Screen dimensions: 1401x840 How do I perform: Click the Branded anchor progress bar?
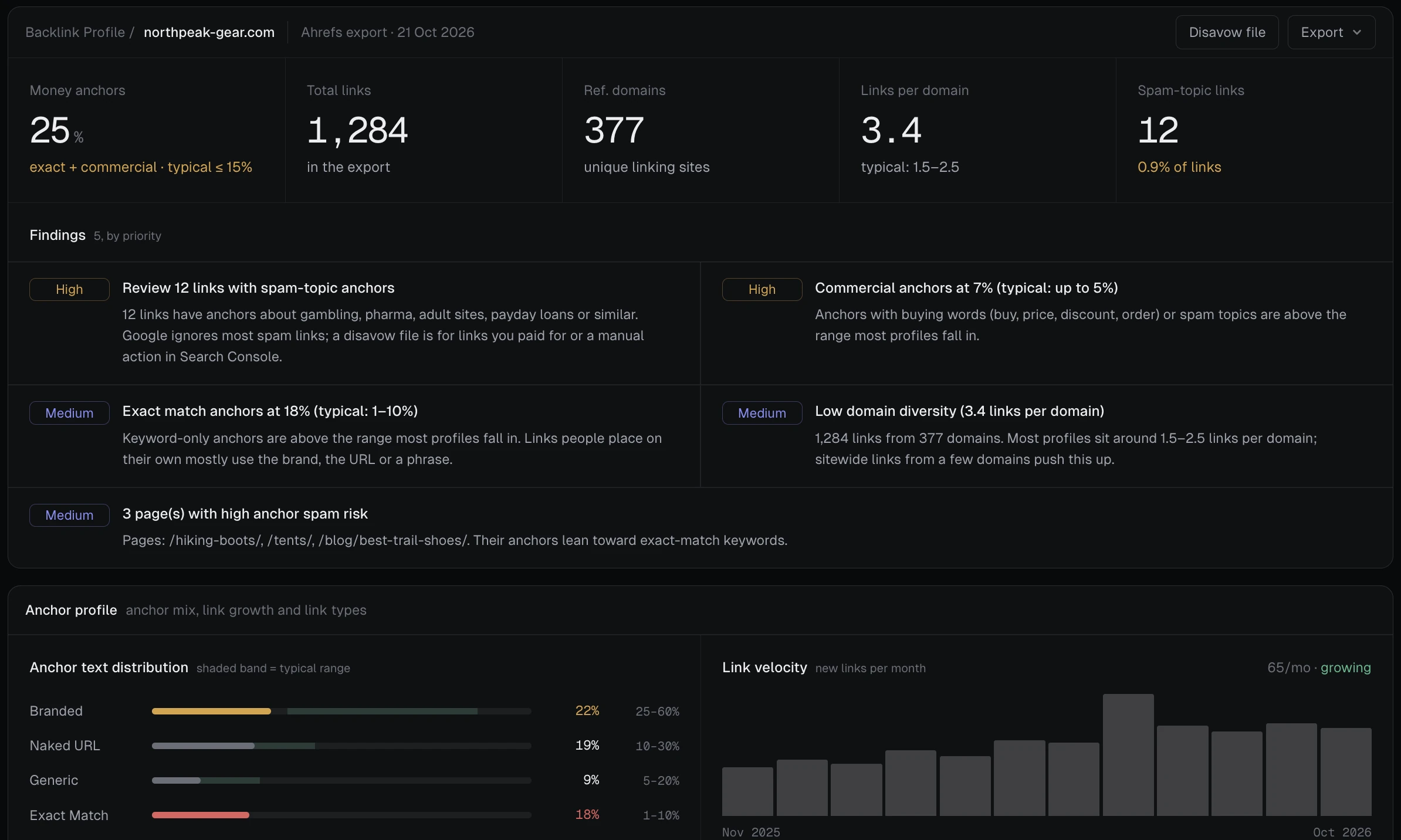(341, 711)
